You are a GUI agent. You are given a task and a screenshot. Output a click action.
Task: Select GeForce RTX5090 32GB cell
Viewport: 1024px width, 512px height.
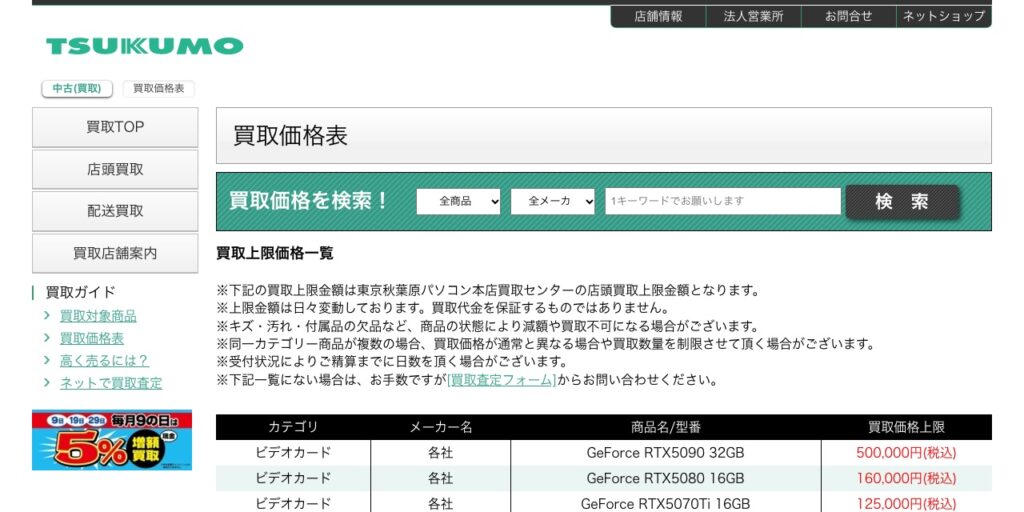click(665, 453)
